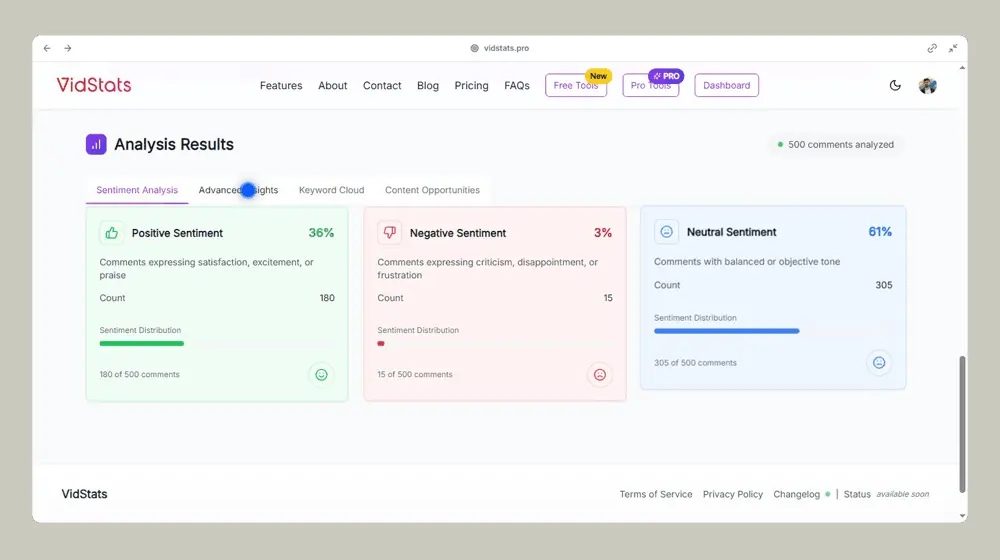Click the purple PRO badge
Image resolution: width=1000 pixels, height=560 pixels.
(x=666, y=76)
